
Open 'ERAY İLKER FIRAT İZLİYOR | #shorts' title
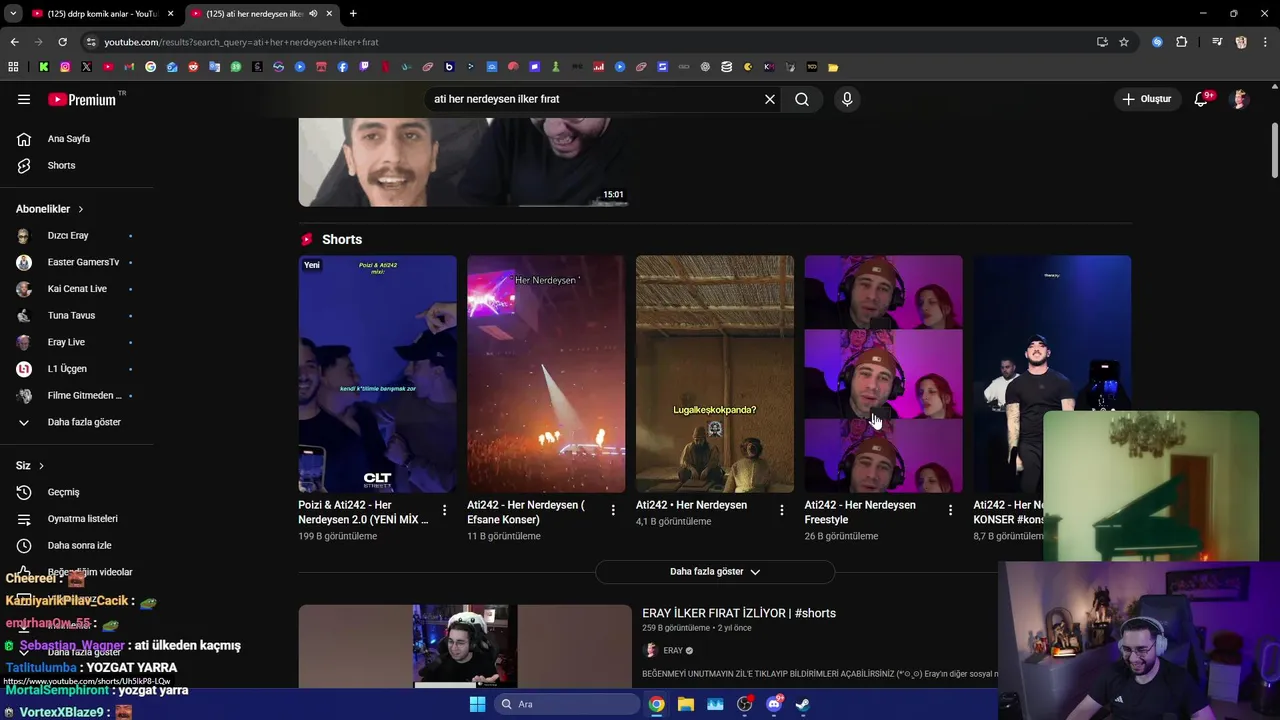click(x=739, y=613)
